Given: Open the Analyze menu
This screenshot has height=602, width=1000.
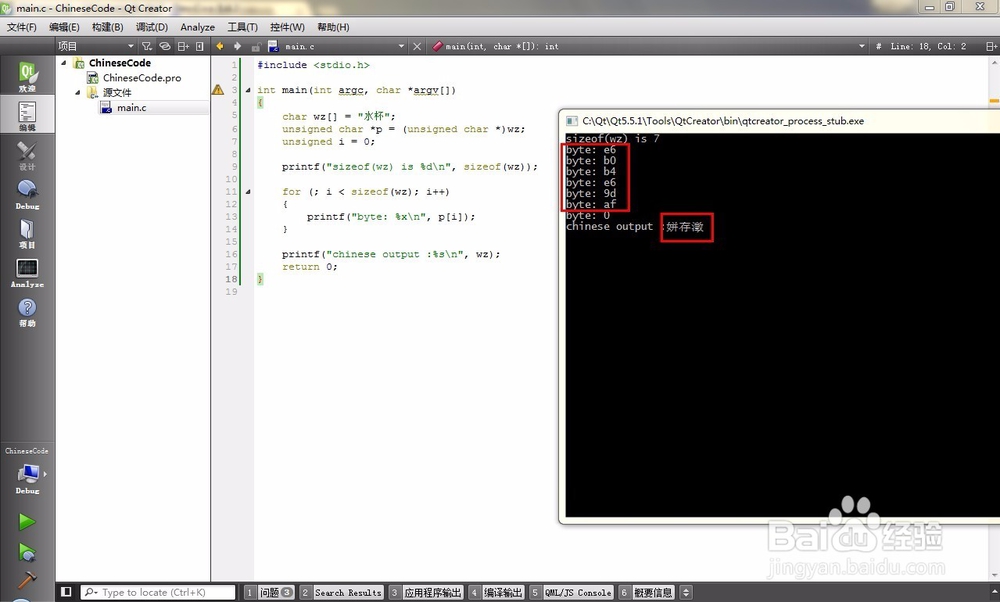Looking at the screenshot, I should click(198, 27).
